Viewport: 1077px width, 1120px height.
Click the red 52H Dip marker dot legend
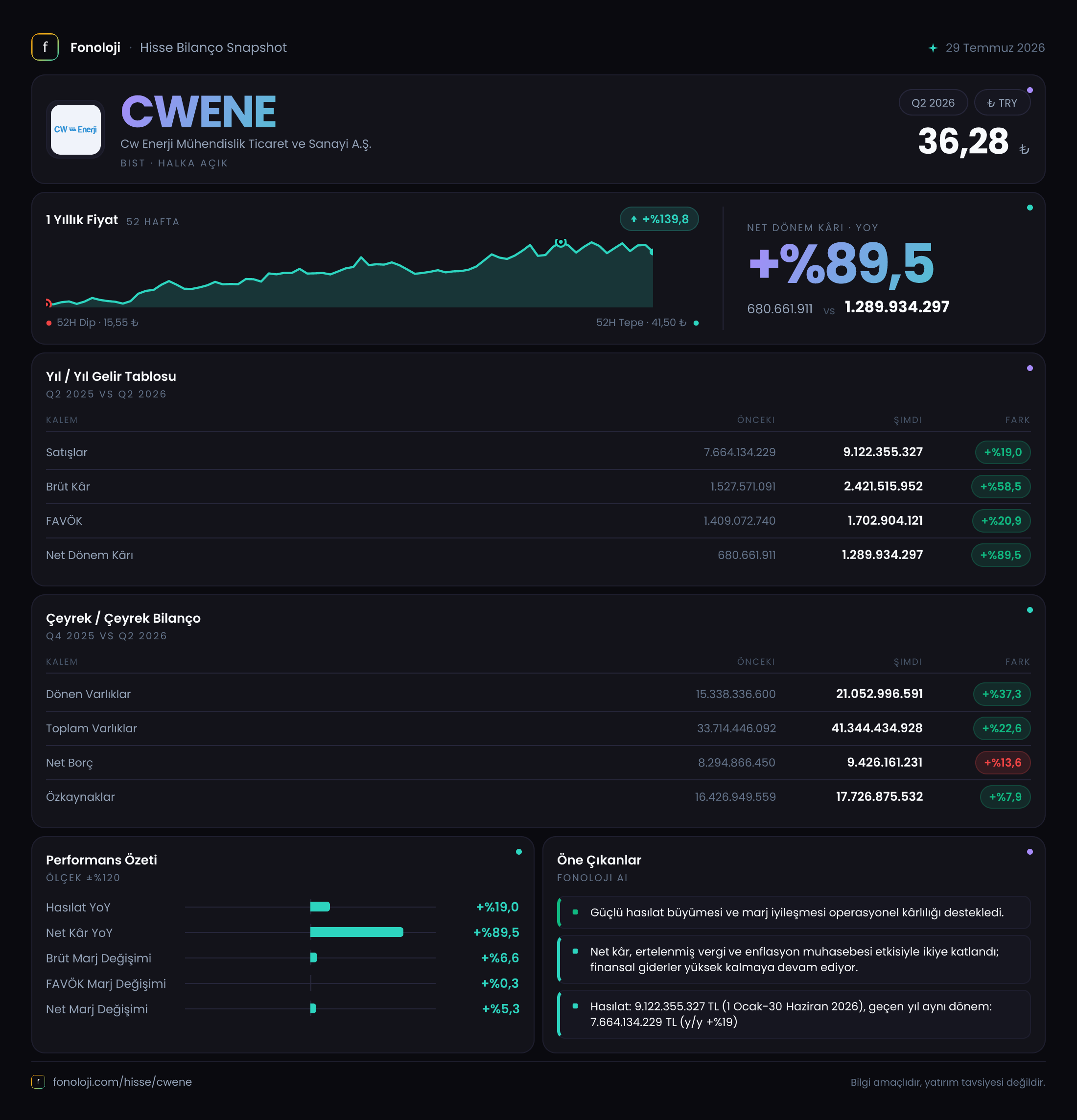pyautogui.click(x=49, y=323)
